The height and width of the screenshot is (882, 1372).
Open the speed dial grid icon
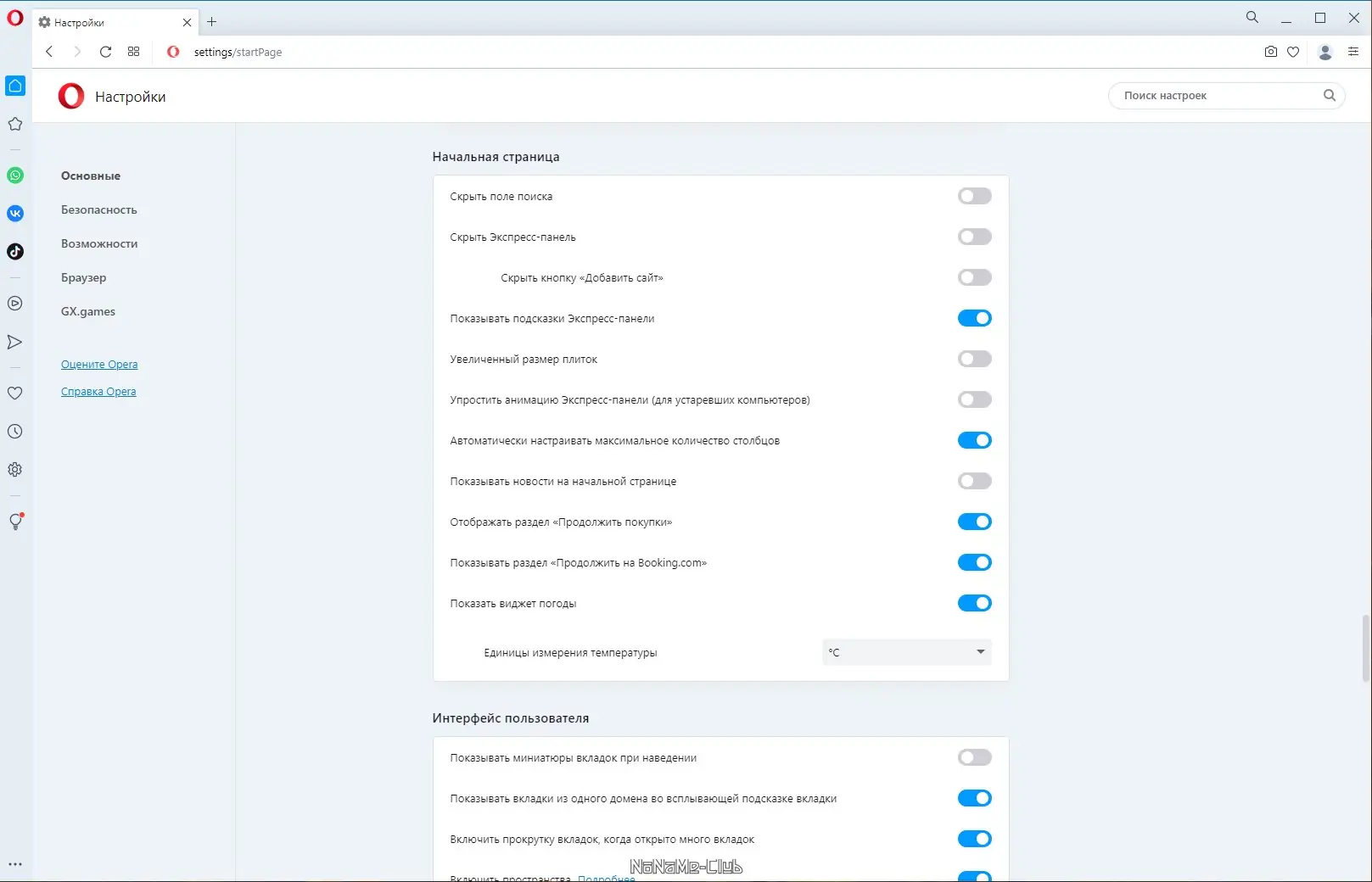tap(134, 52)
